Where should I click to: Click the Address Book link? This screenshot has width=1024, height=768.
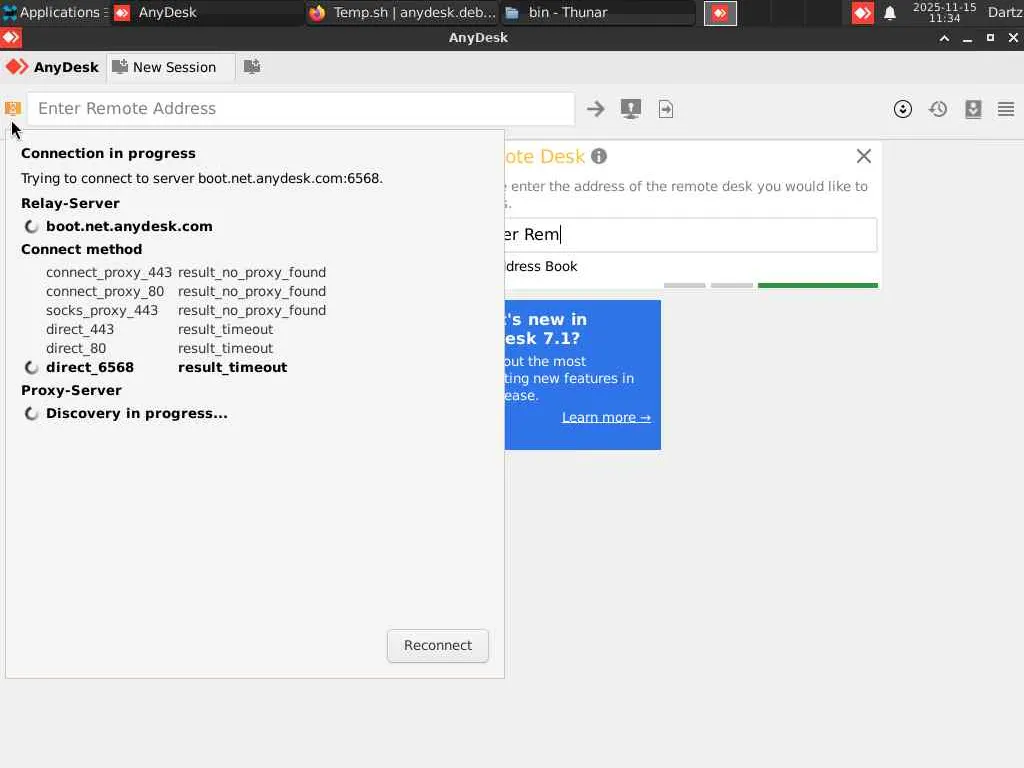click(x=541, y=266)
